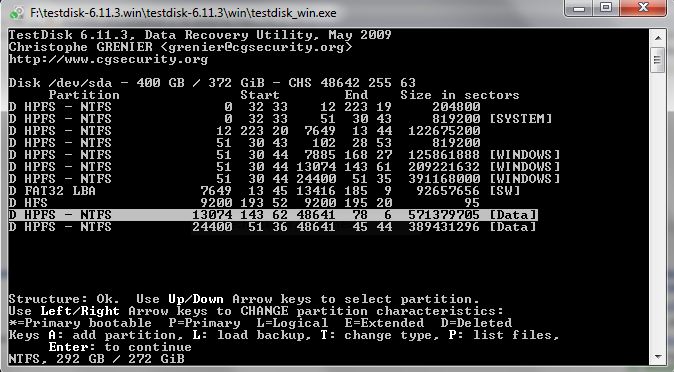674x372 pixels.
Task: Select the [WINDOWS] row with size 209221632
Action: [285, 167]
